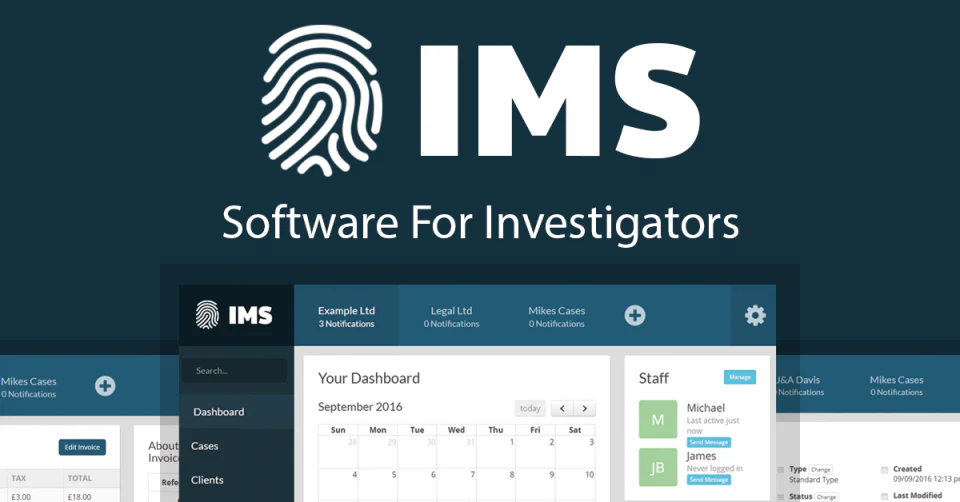Click the calendar icon beside Created

884,470
